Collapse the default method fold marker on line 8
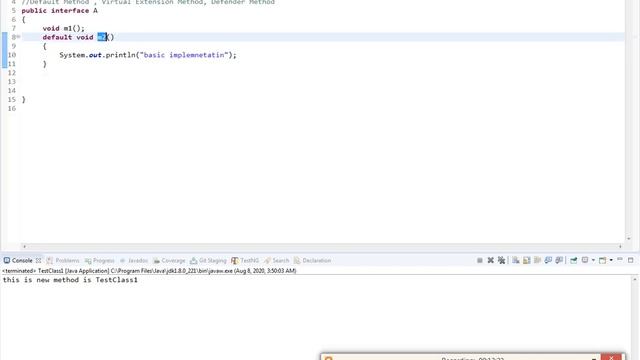This screenshot has width=640, height=360. tap(18, 37)
